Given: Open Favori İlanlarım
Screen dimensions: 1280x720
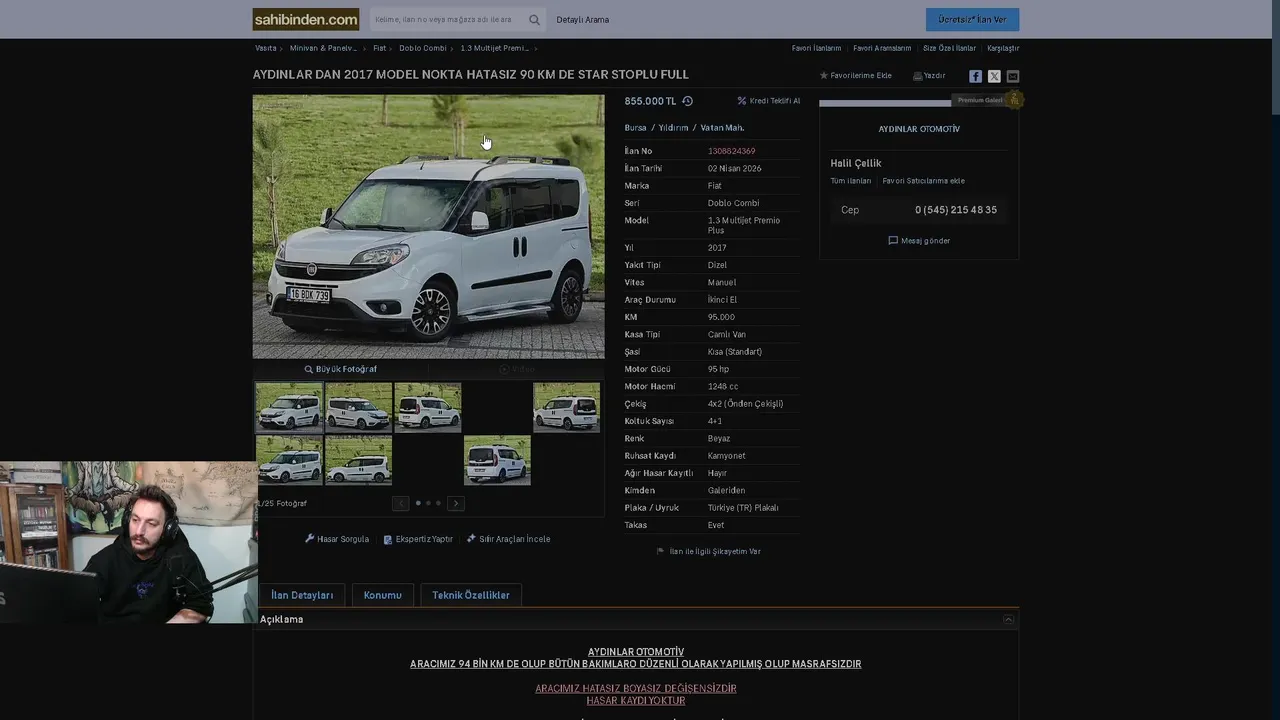Looking at the screenshot, I should pos(817,48).
